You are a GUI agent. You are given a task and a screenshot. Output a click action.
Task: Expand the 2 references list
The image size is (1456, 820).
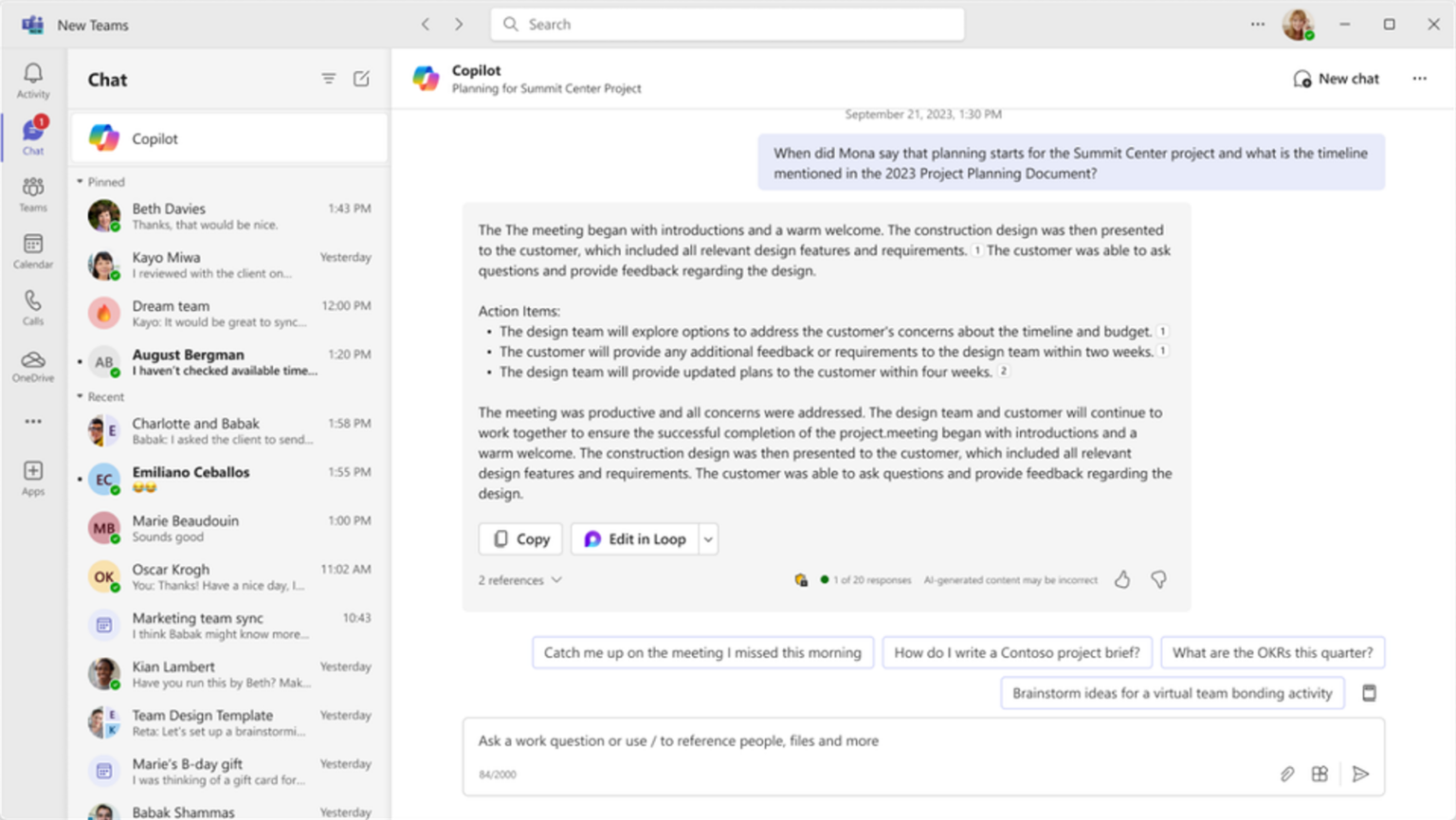point(519,579)
